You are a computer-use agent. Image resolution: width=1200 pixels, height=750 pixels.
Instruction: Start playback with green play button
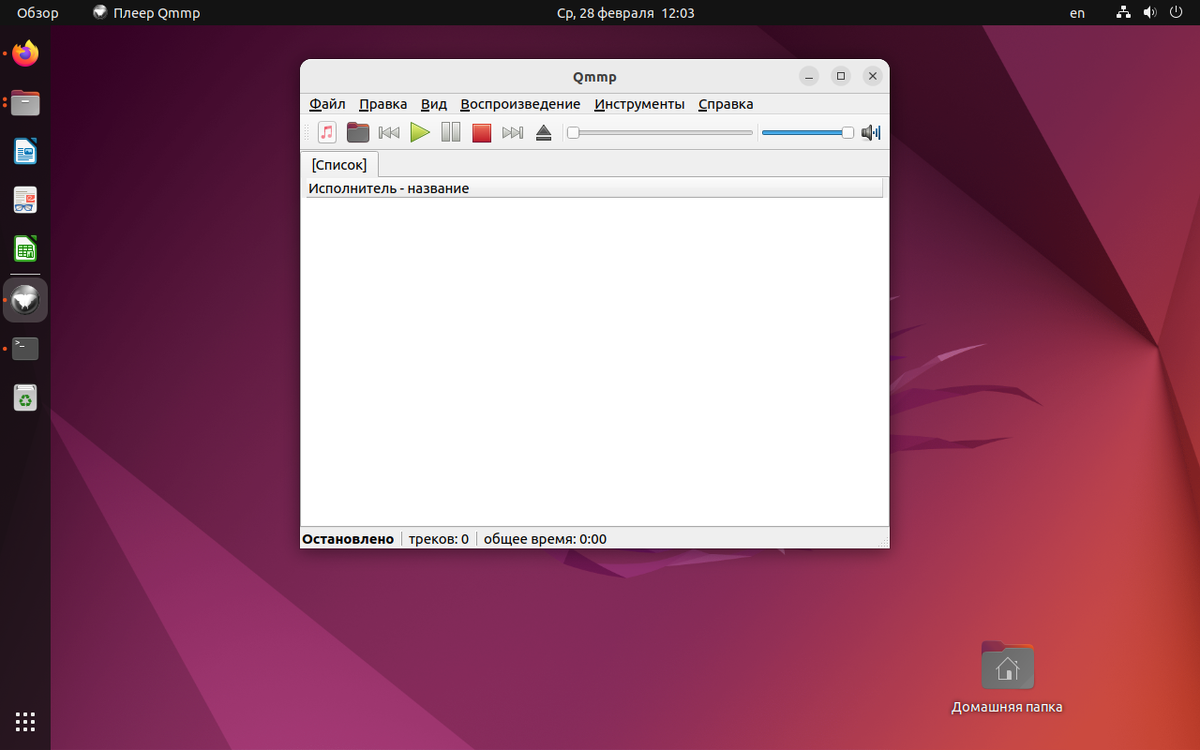[x=420, y=132]
